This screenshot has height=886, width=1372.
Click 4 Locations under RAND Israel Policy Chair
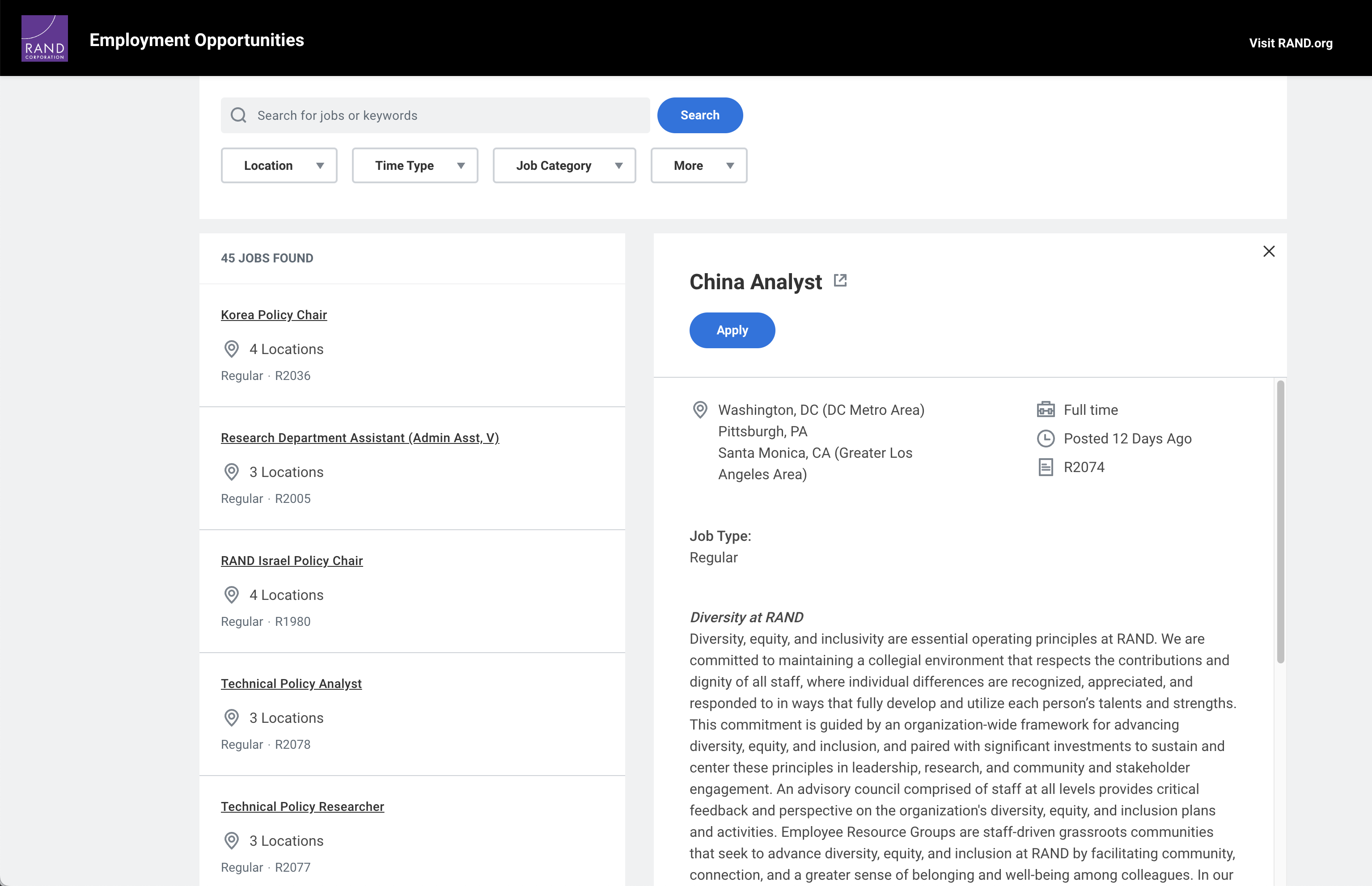coord(287,595)
